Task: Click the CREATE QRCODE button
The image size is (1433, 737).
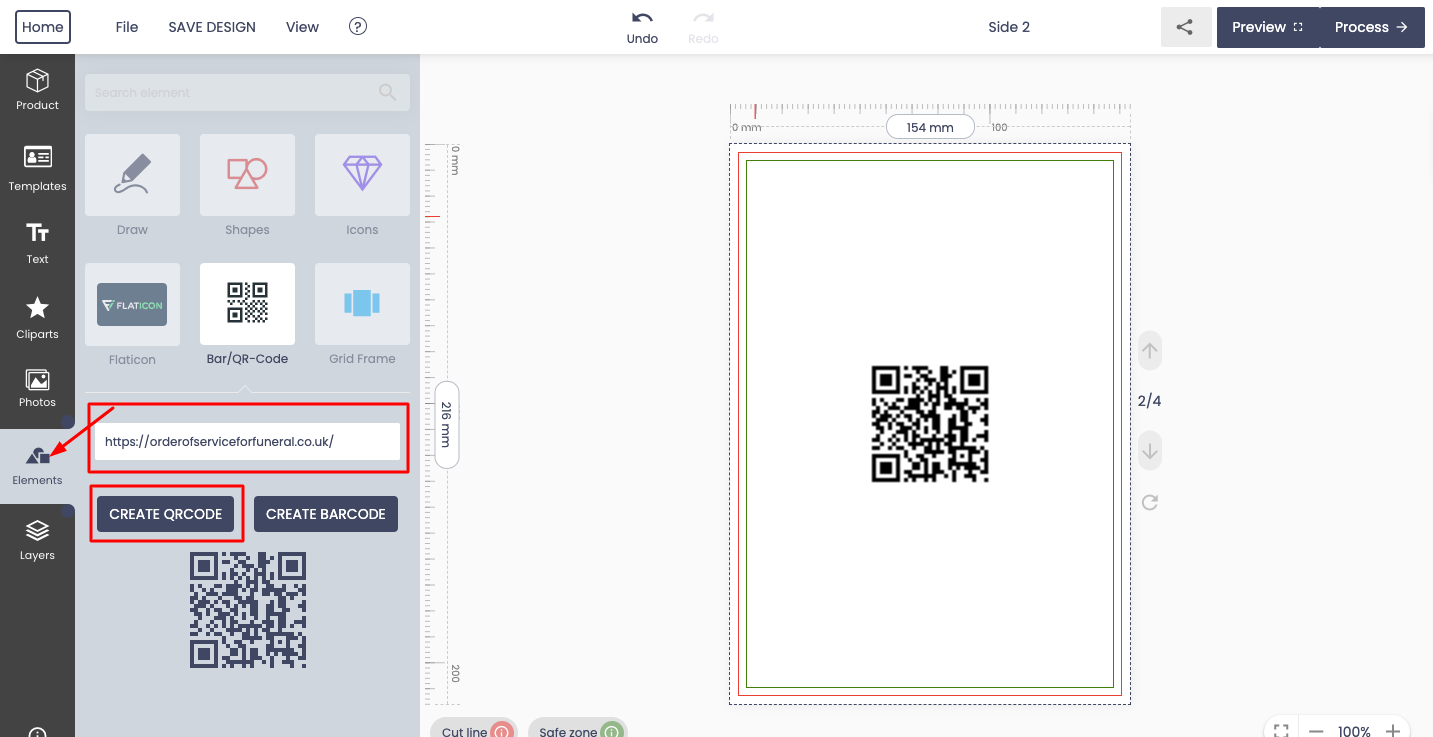Action: pyautogui.click(x=166, y=513)
